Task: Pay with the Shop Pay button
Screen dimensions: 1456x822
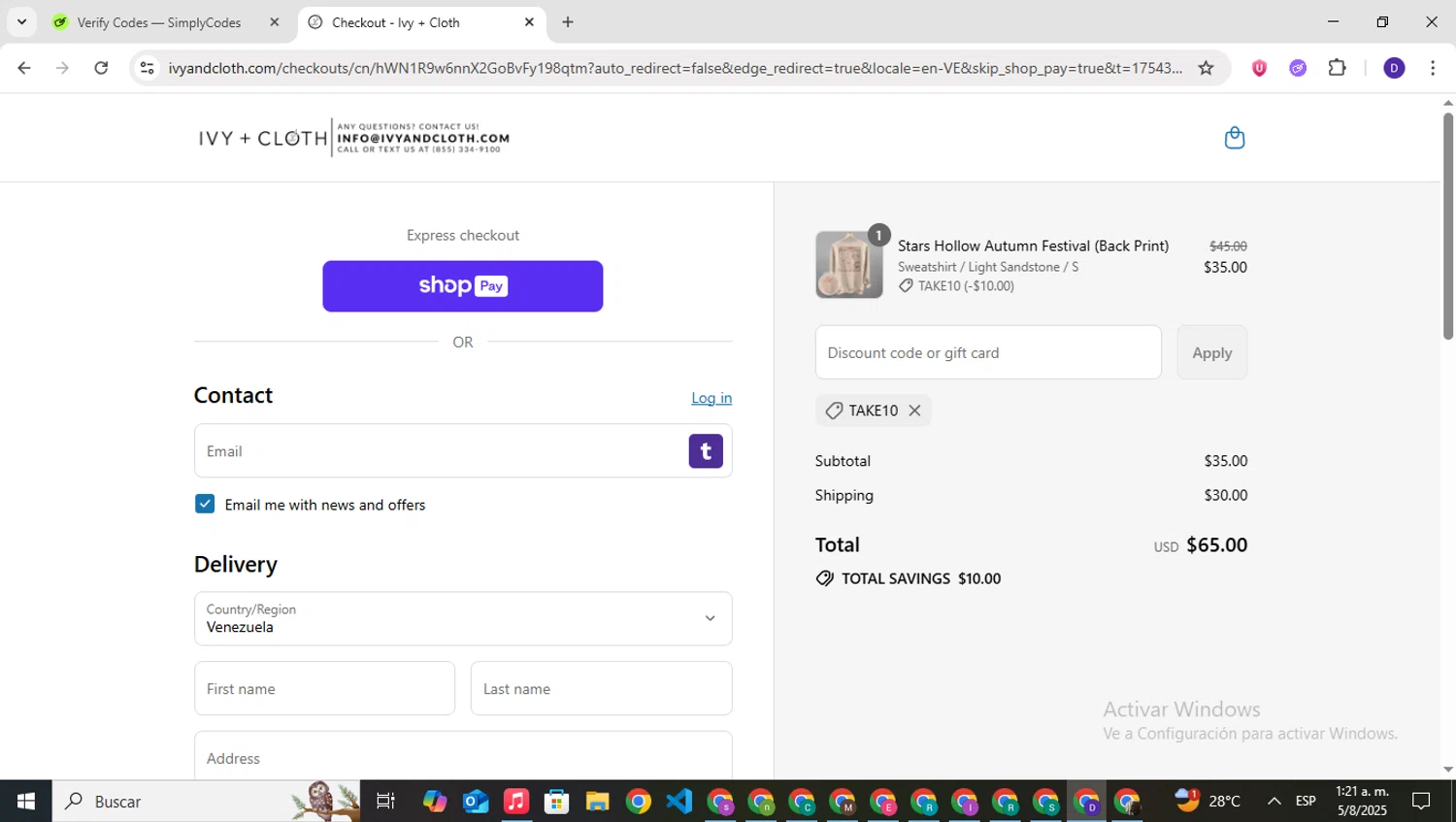Action: [463, 286]
